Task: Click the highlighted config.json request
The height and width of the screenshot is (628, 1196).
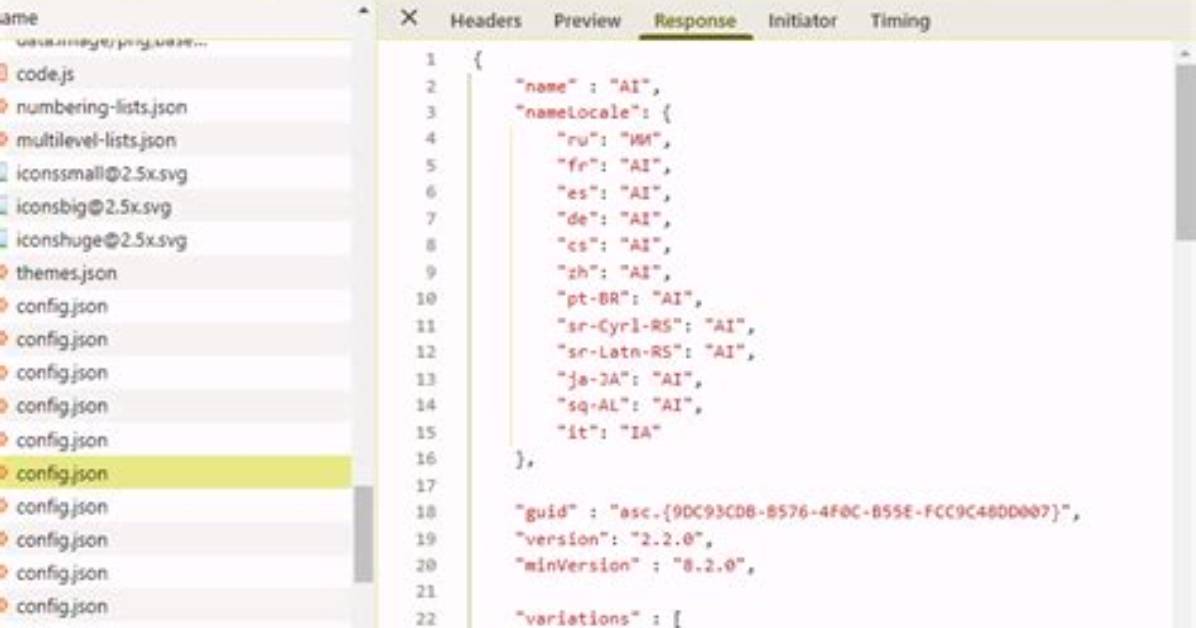Action: pyautogui.click(x=175, y=473)
